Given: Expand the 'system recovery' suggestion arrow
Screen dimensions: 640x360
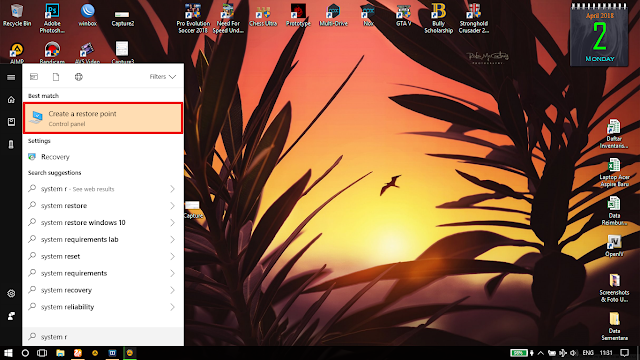Looking at the screenshot, I should [172, 290].
